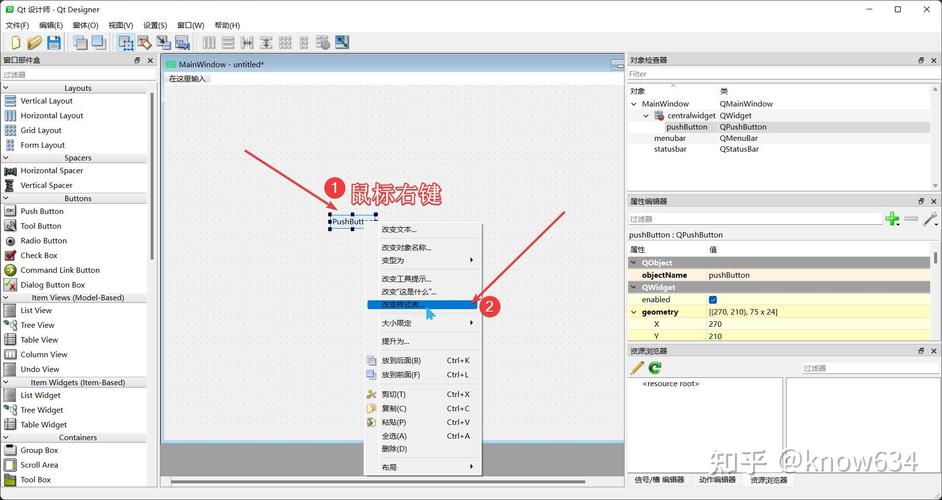Click the widget box 过滤器 filter field
The image size is (942, 500).
point(78,75)
